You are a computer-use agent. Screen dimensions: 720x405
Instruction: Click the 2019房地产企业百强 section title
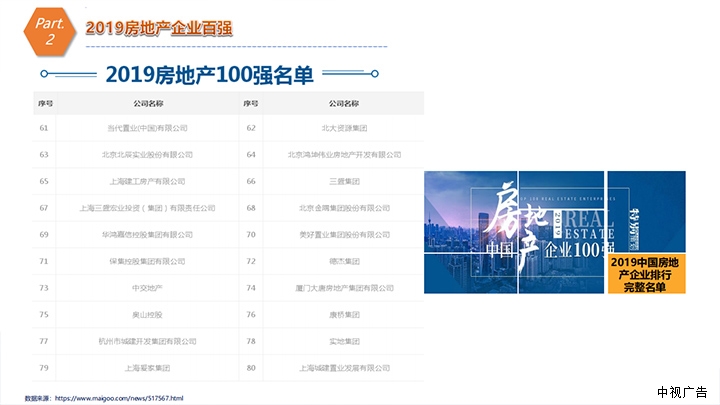[x=158, y=28]
